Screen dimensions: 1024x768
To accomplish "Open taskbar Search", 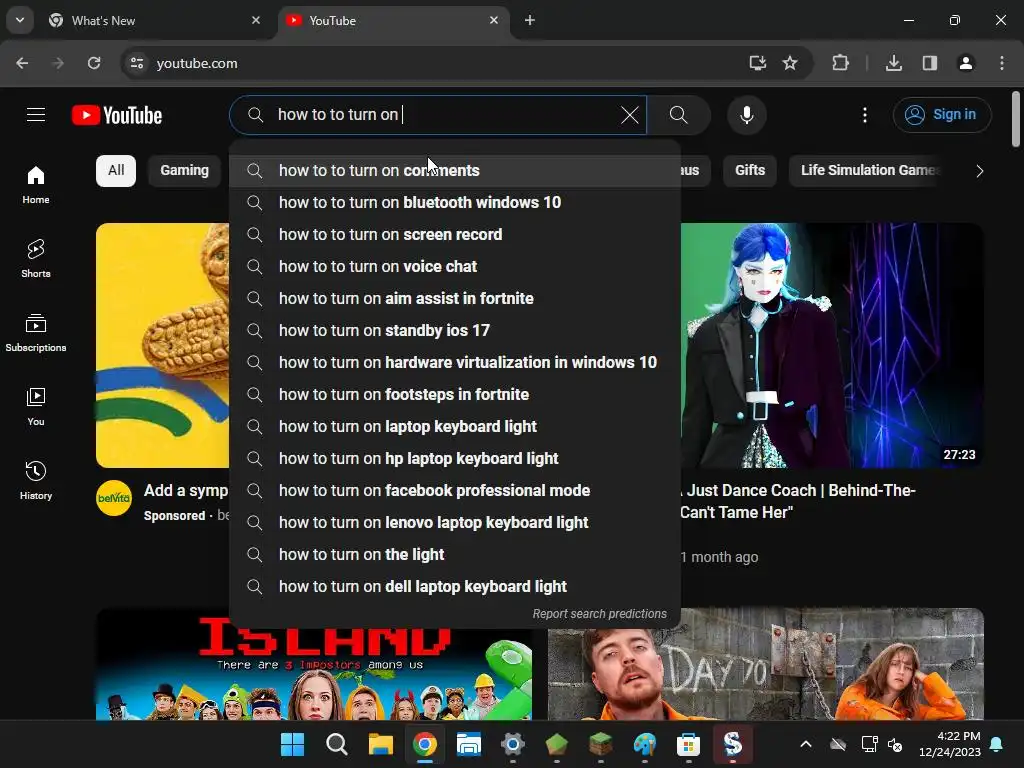I will point(336,744).
